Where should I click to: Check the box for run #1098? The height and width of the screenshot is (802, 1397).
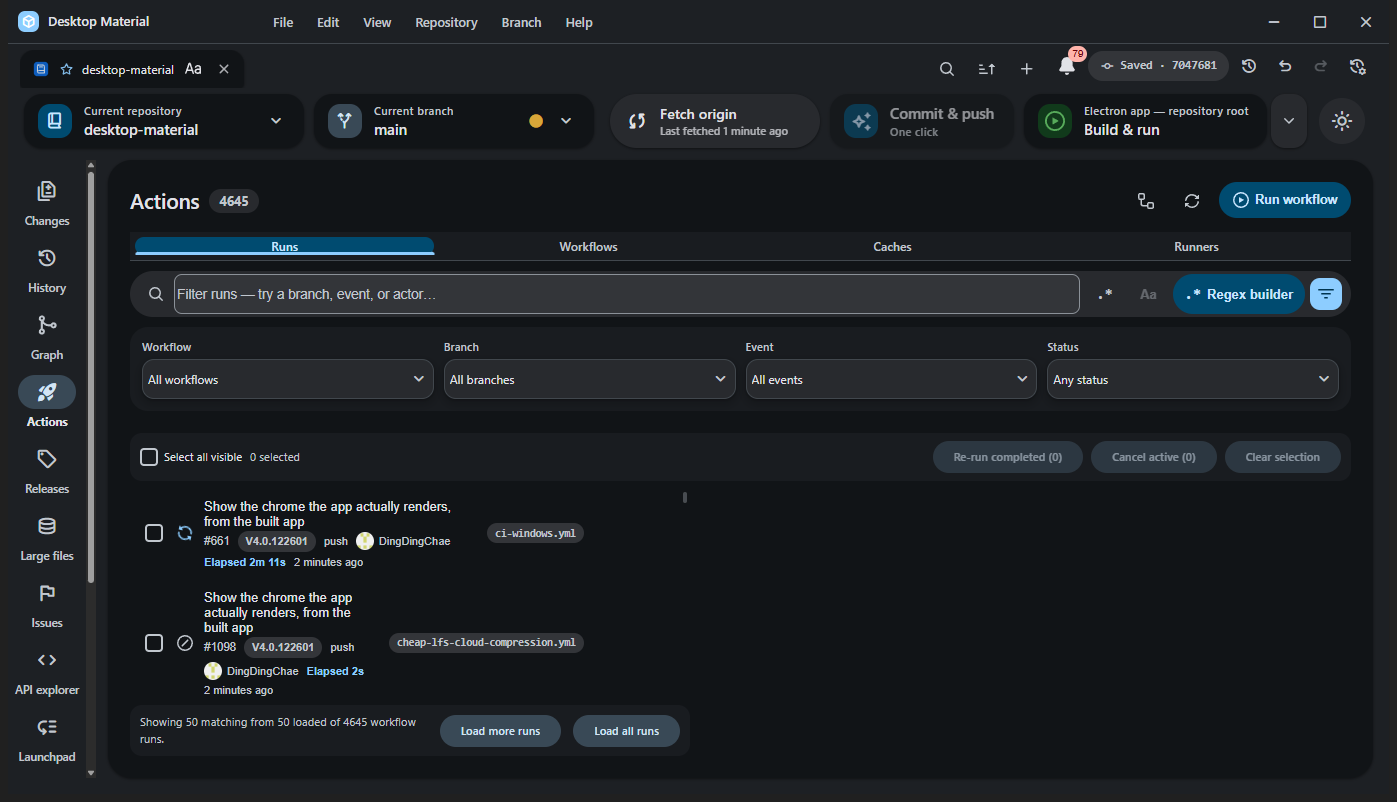pos(154,642)
